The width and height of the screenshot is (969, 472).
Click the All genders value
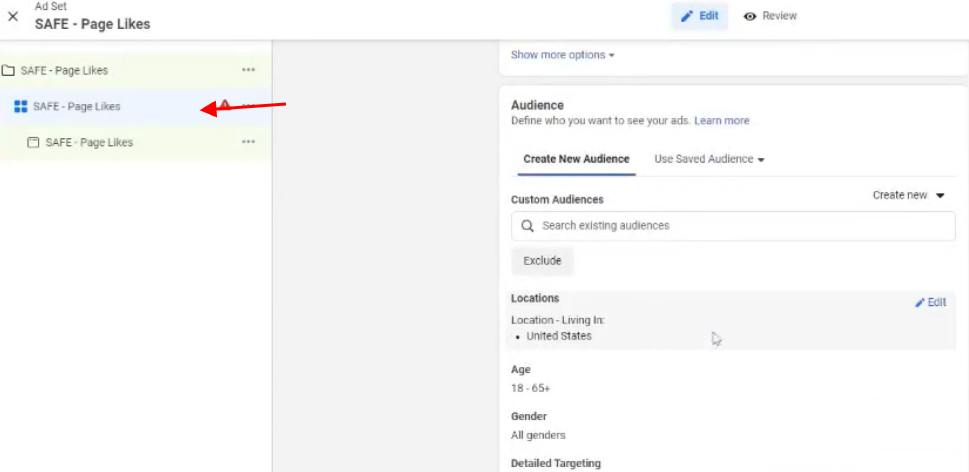click(538, 435)
